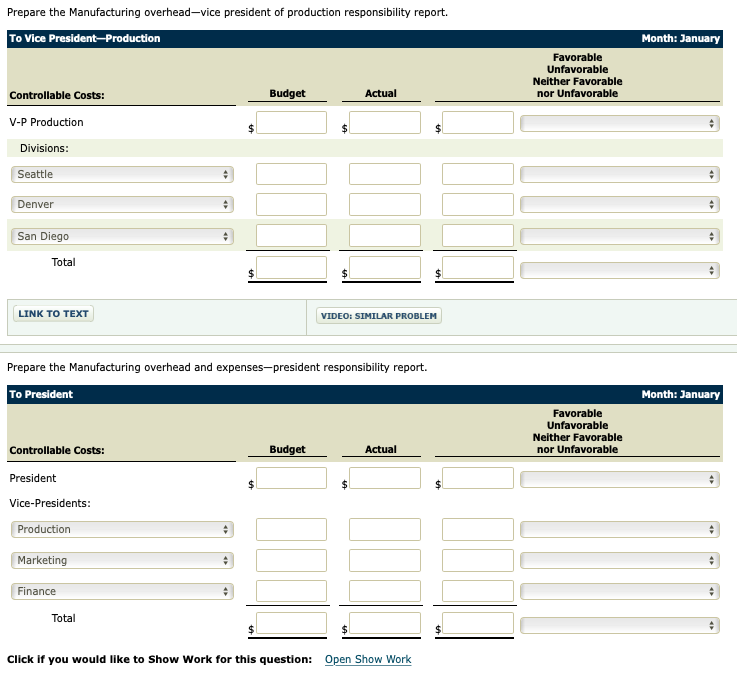Click the 'Vice-Presidents:' label
The image size is (737, 675).
[x=50, y=503]
